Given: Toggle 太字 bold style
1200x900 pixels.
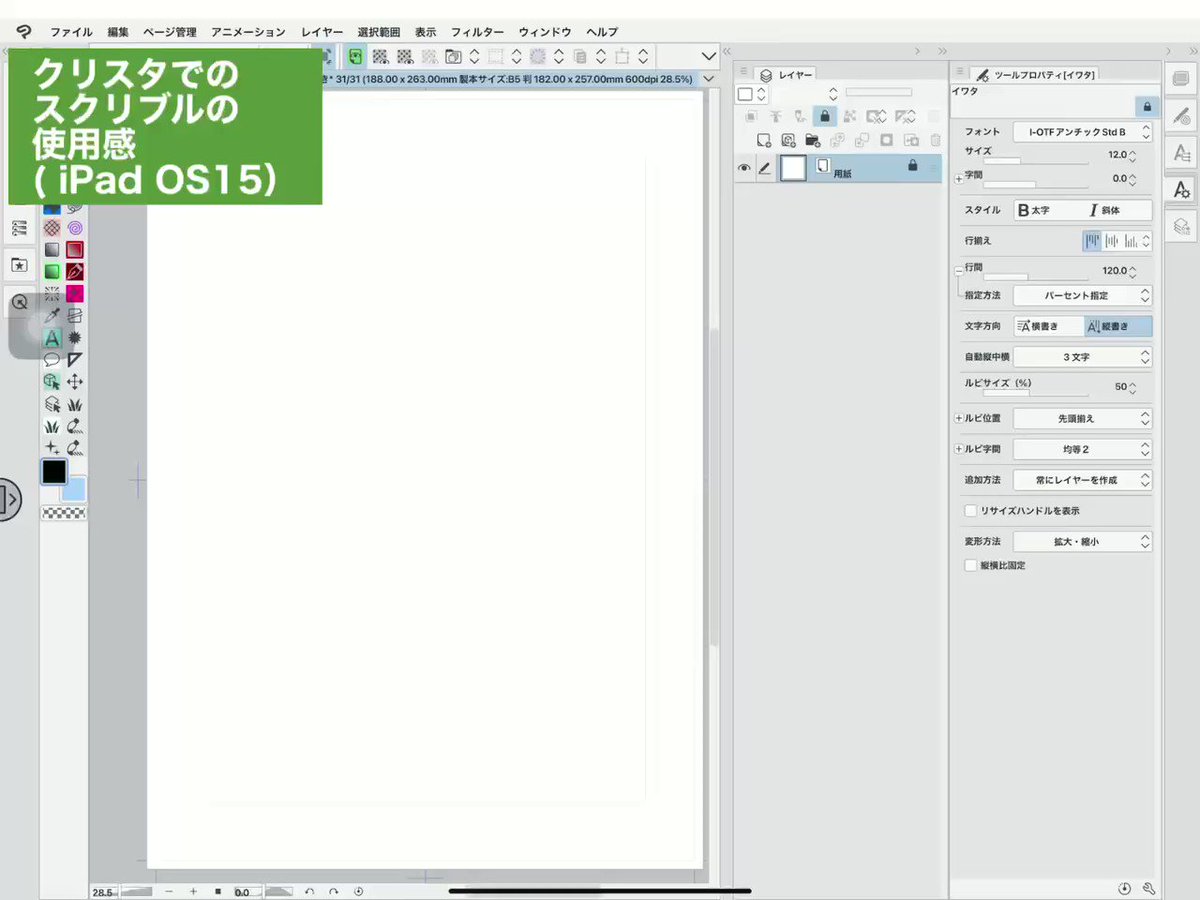Looking at the screenshot, I should [1048, 211].
